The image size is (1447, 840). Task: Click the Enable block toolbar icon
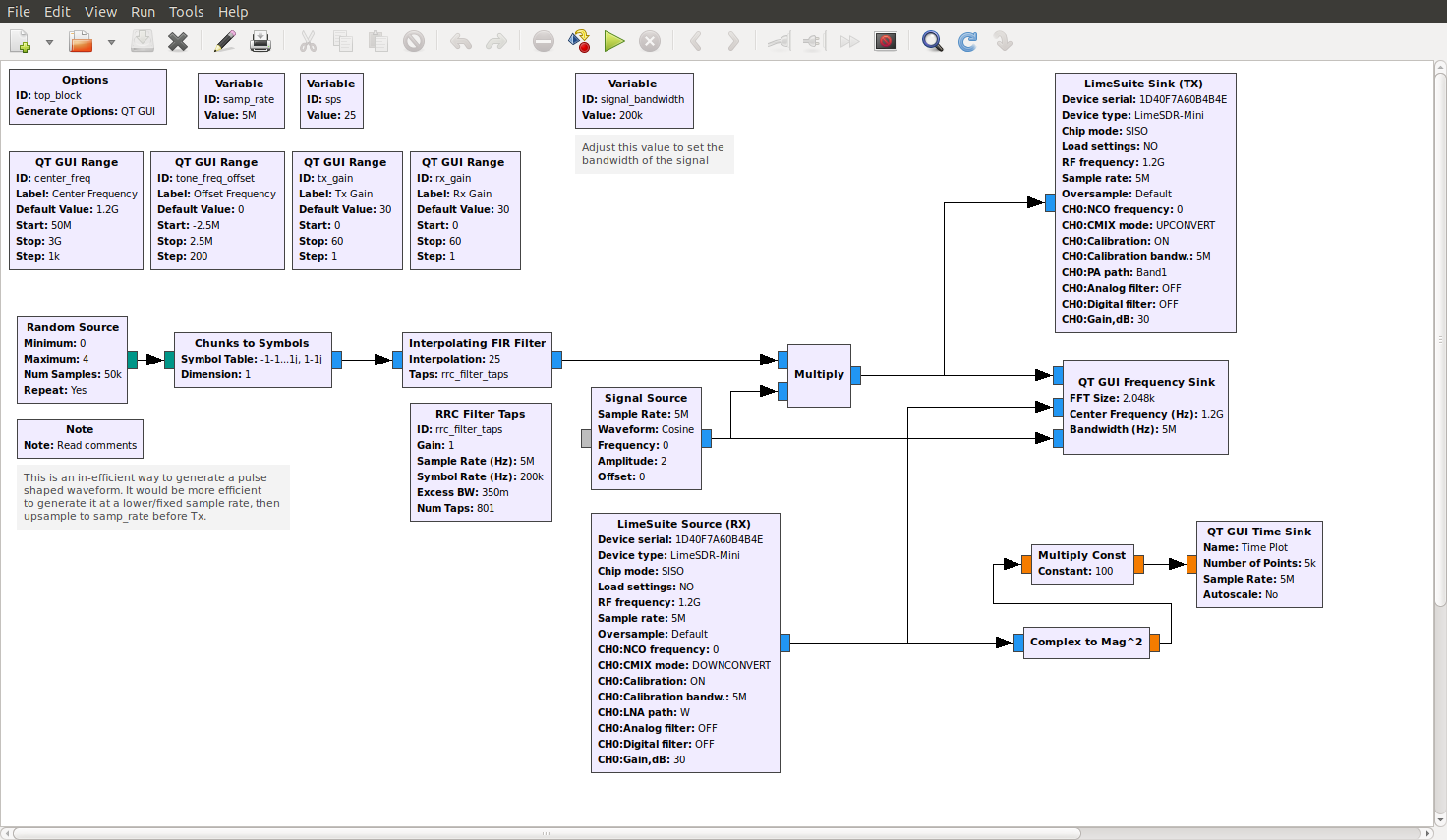point(780,41)
